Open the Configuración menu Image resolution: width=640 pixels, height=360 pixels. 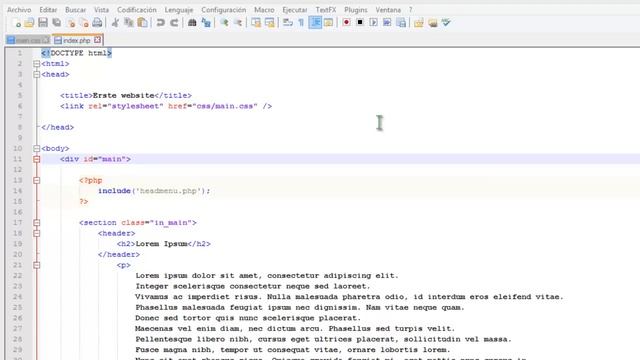224,9
